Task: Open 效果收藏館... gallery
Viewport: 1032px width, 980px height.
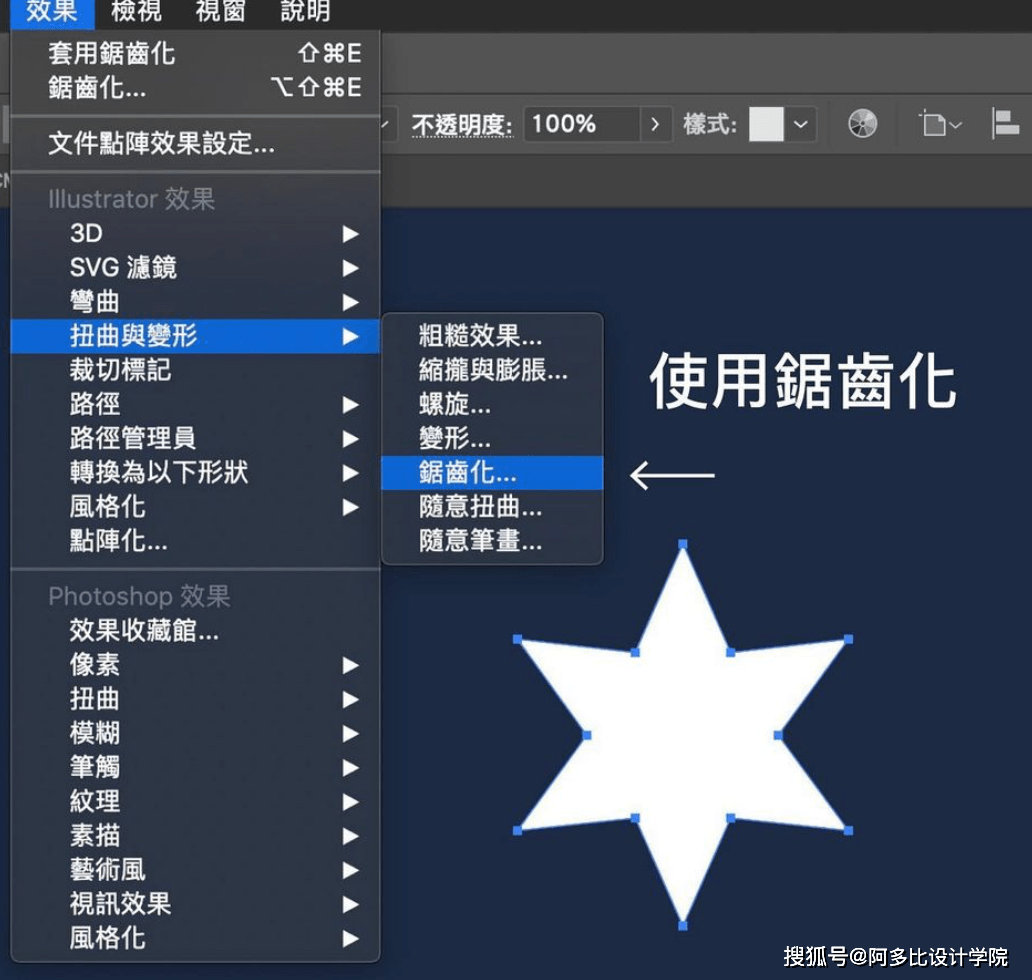Action: (195, 631)
